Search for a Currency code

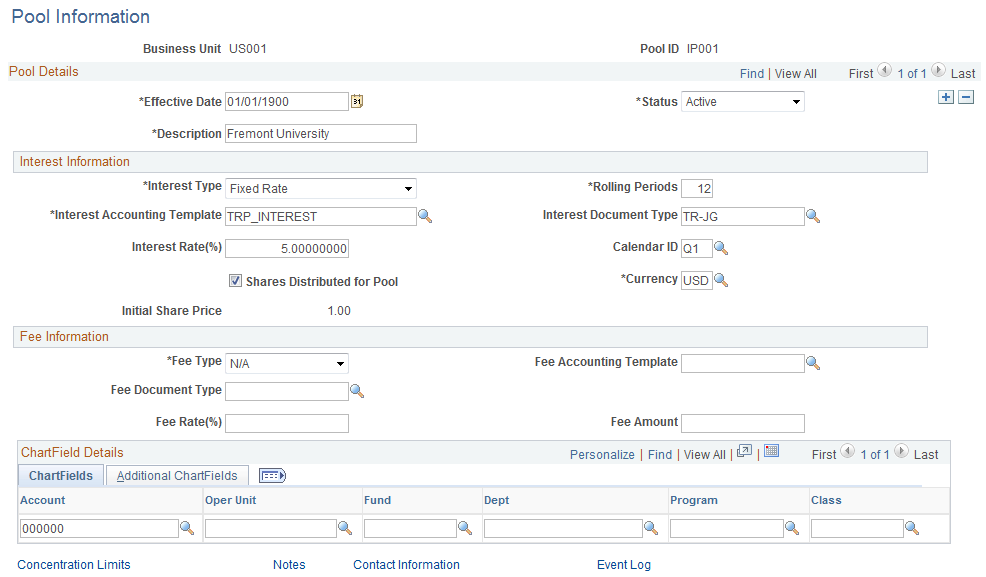[721, 280]
